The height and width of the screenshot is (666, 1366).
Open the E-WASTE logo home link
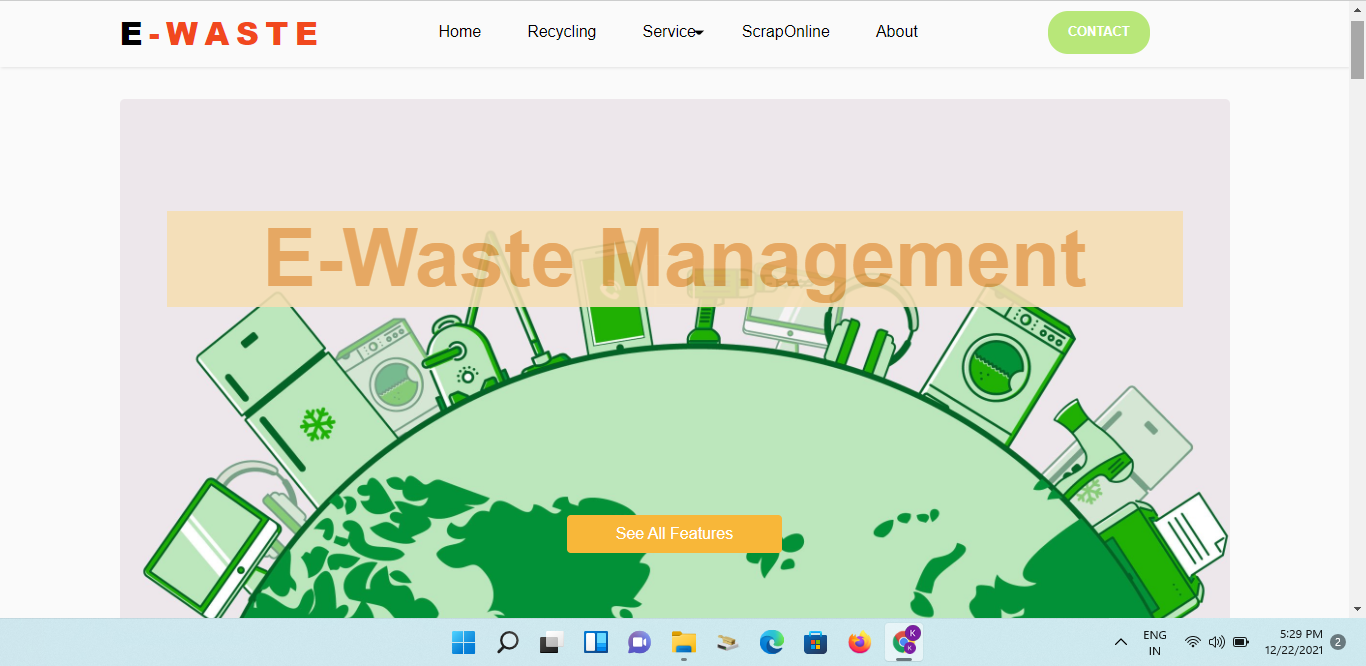(x=218, y=33)
